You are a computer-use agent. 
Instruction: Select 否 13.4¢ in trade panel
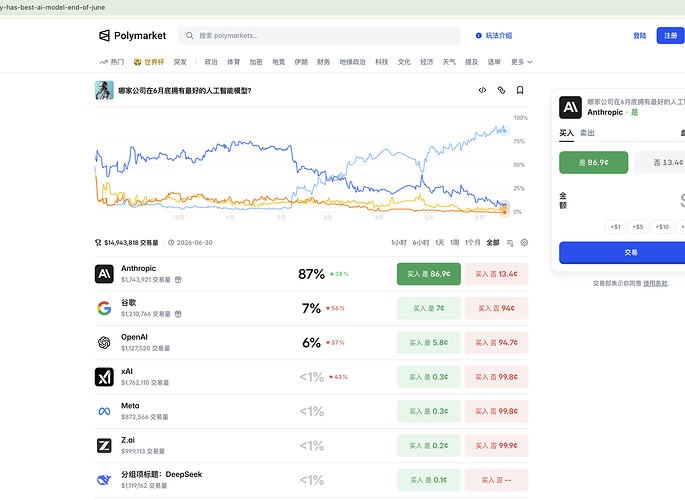coord(660,162)
